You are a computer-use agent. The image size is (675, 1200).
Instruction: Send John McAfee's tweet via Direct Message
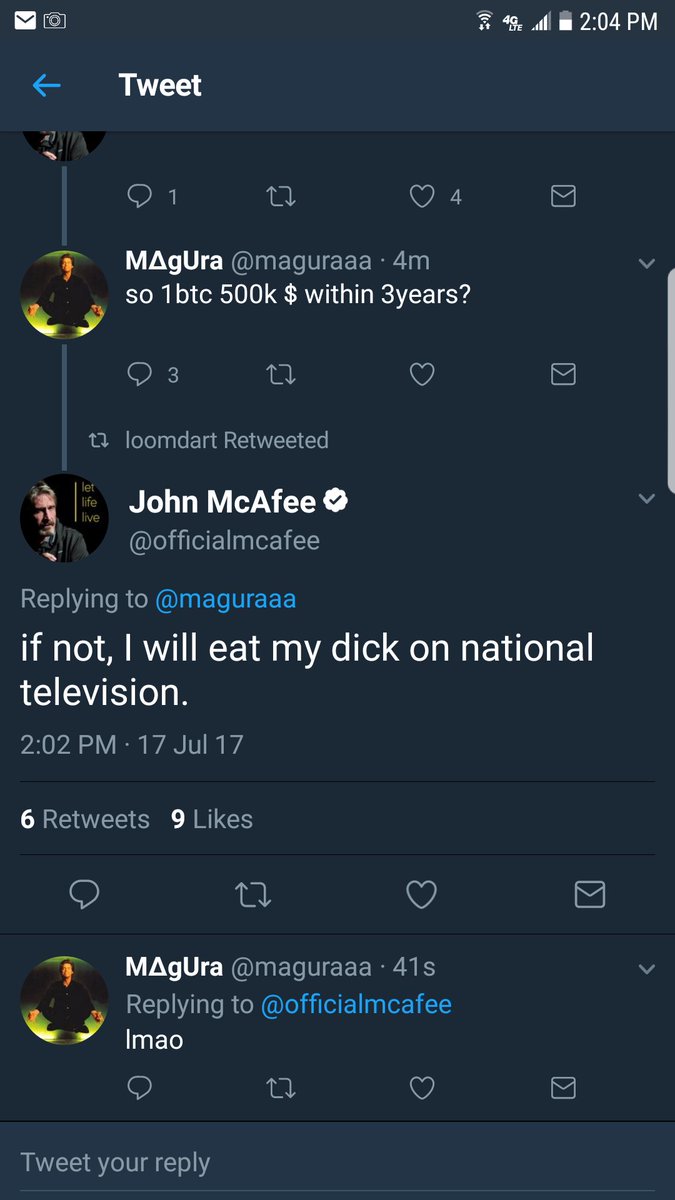coord(590,894)
